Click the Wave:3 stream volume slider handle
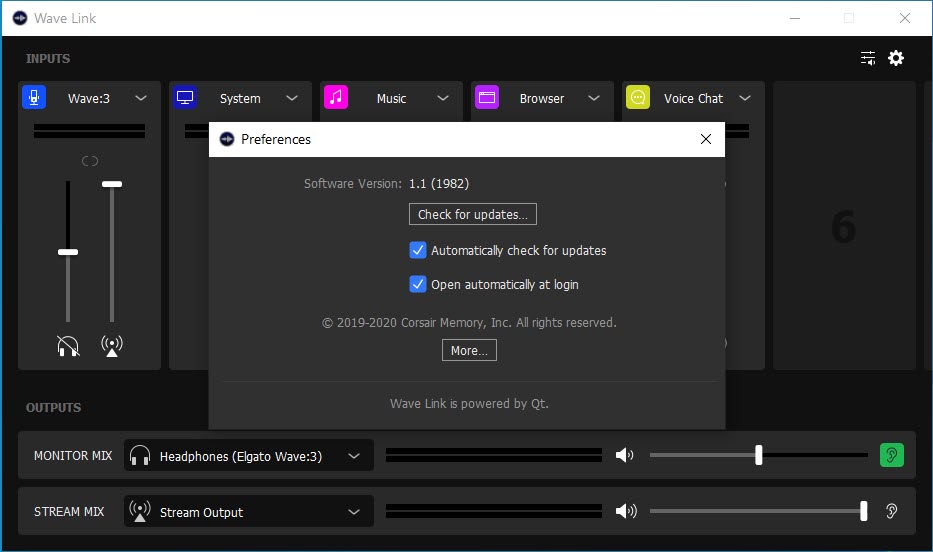The width and height of the screenshot is (933, 552). tap(112, 184)
